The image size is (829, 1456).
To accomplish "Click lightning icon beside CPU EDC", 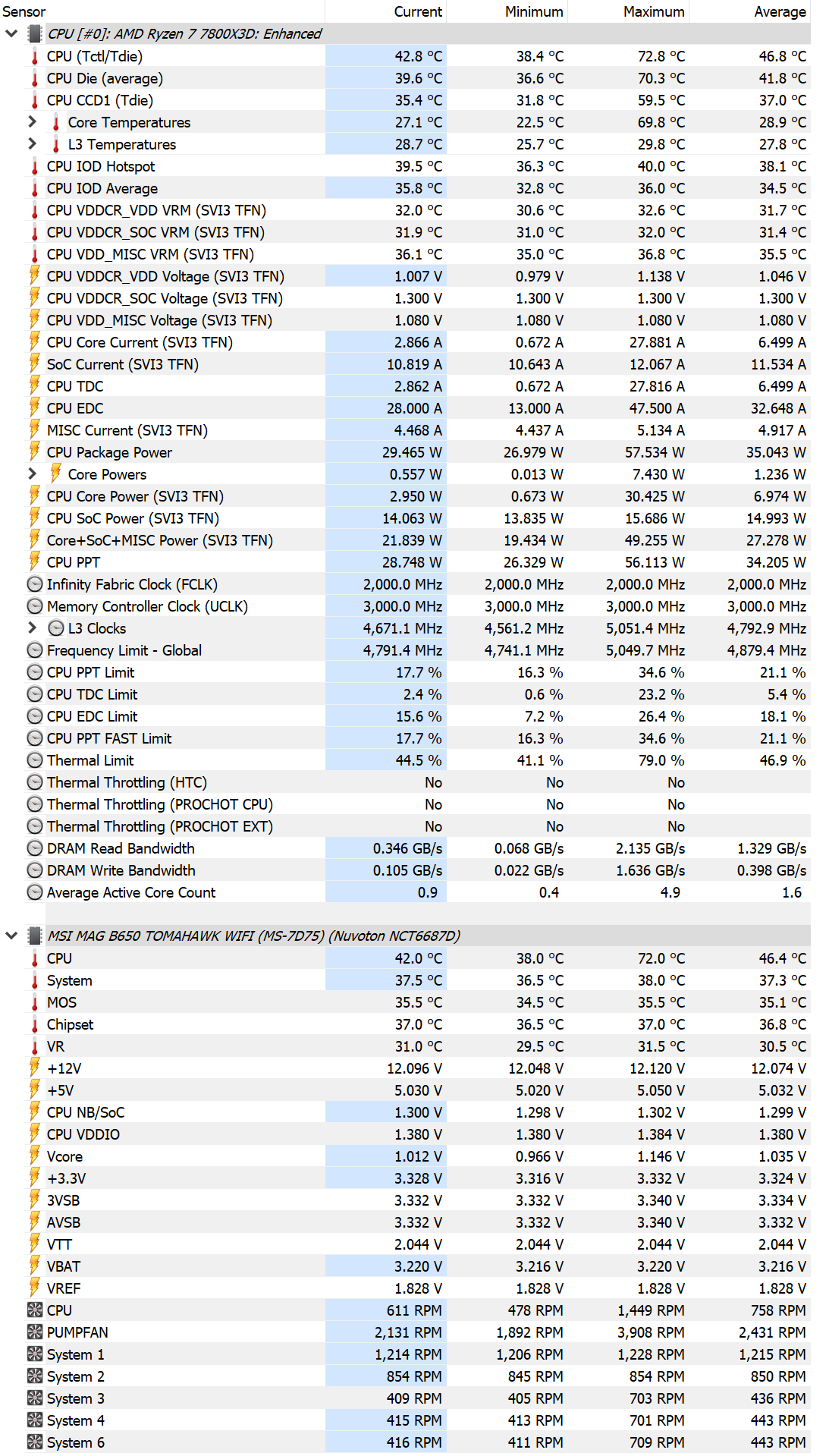I will [35, 407].
